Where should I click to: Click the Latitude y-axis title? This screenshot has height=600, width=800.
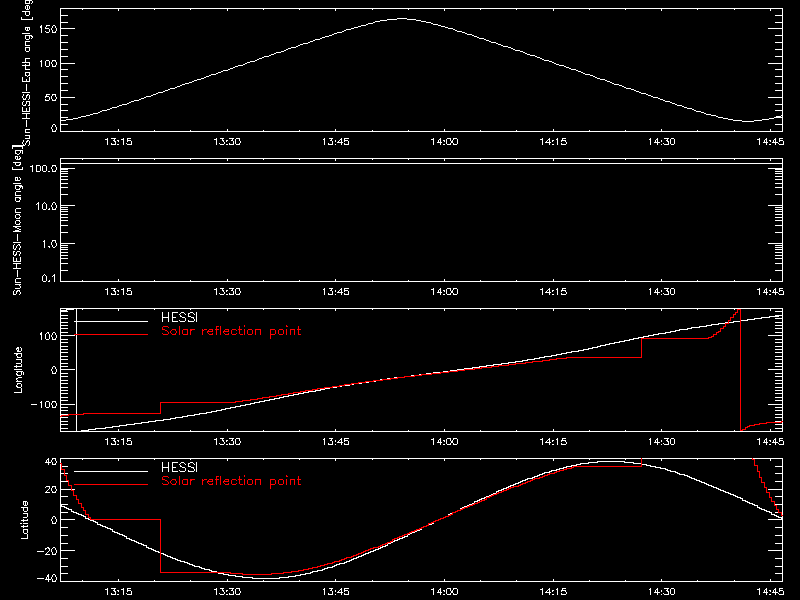[x=24, y=520]
